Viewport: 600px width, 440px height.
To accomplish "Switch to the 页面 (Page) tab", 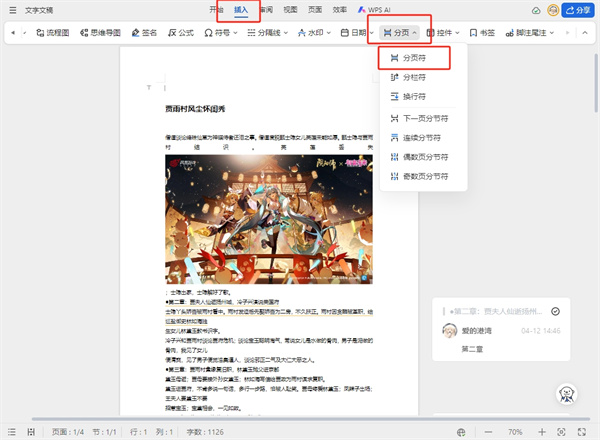I will [315, 10].
